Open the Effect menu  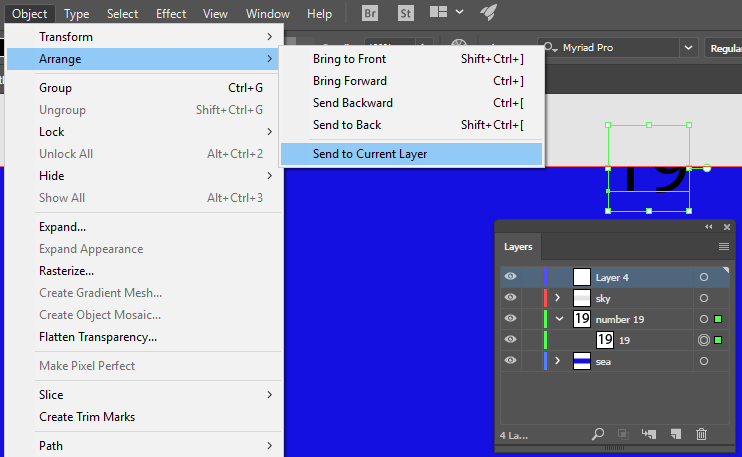(171, 14)
